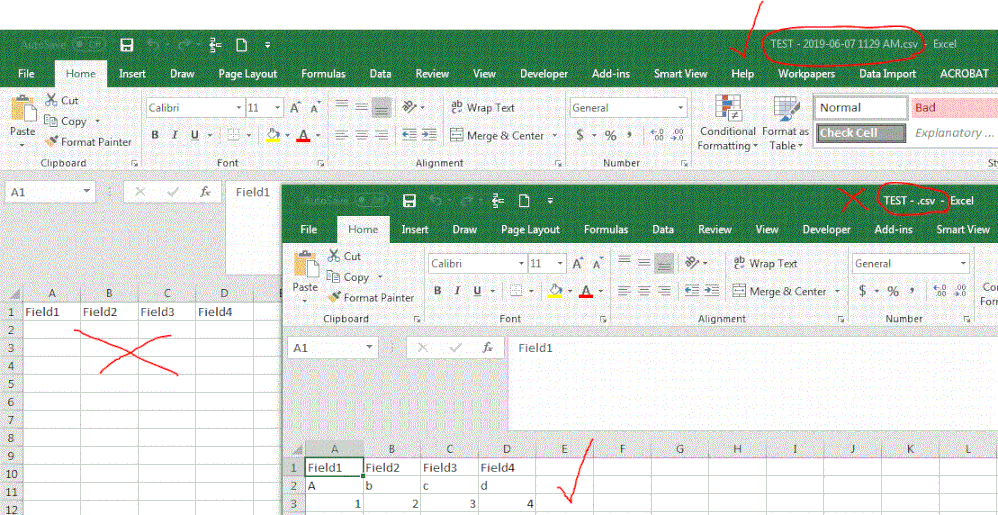Click Increase Decimal icon in back window
Screen dimensions: 998x515
658,135
